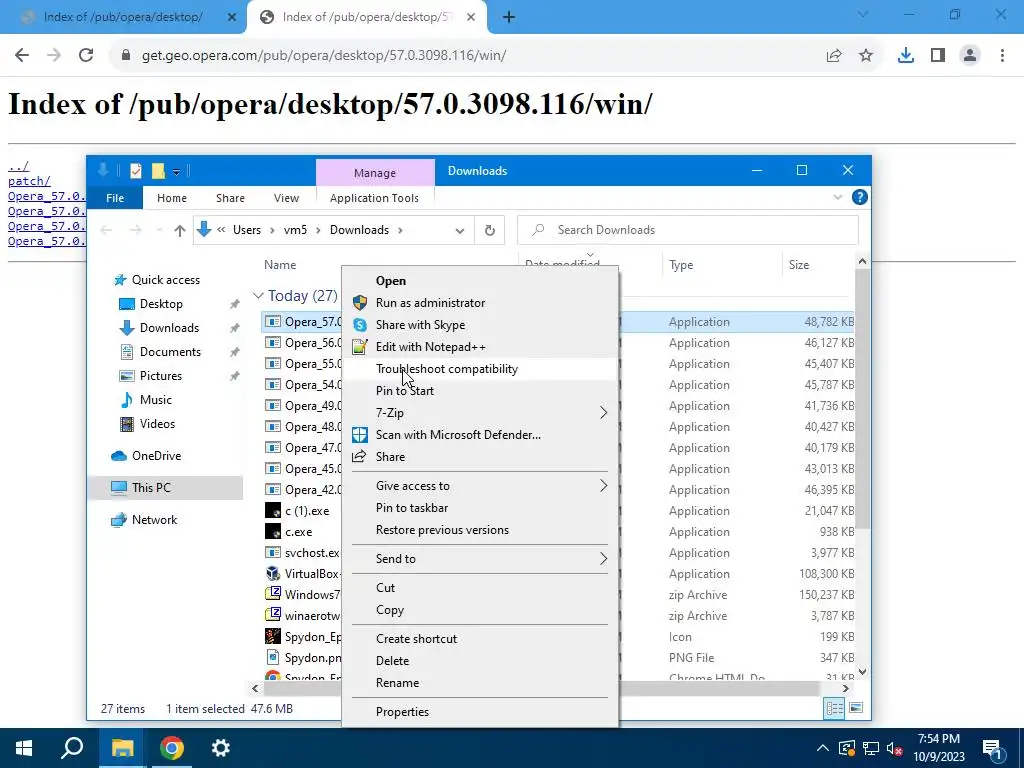This screenshot has height=768, width=1024.
Task: Open Chrome from the taskbar
Action: pyautogui.click(x=172, y=748)
